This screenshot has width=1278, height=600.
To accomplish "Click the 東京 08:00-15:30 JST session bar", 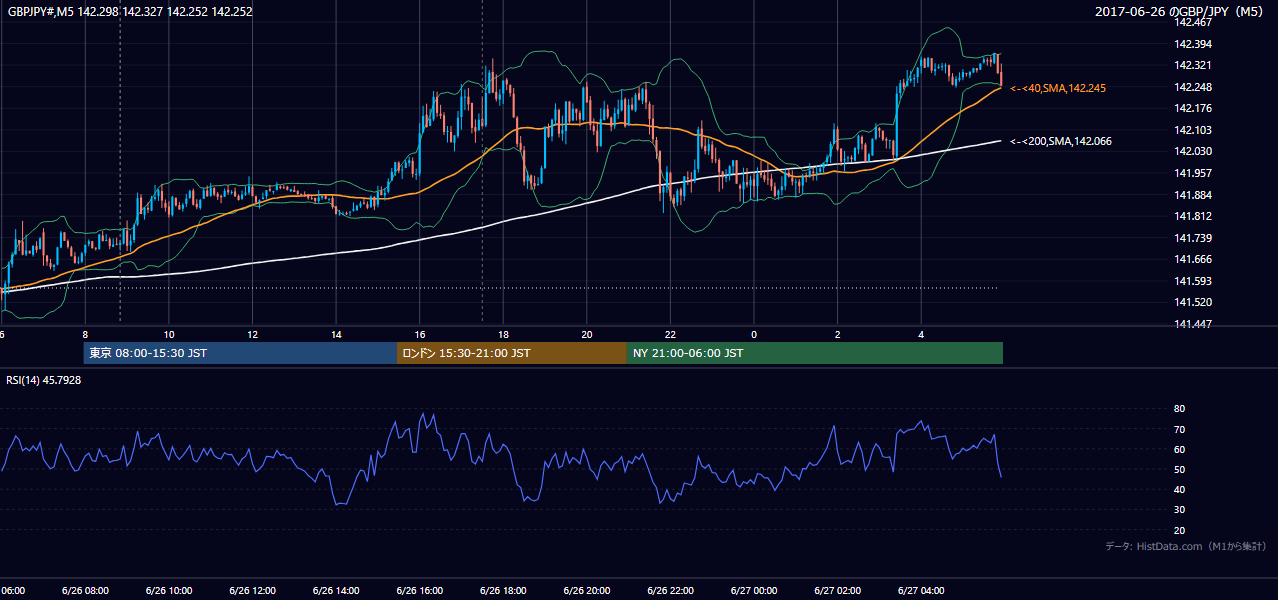I will click(240, 353).
